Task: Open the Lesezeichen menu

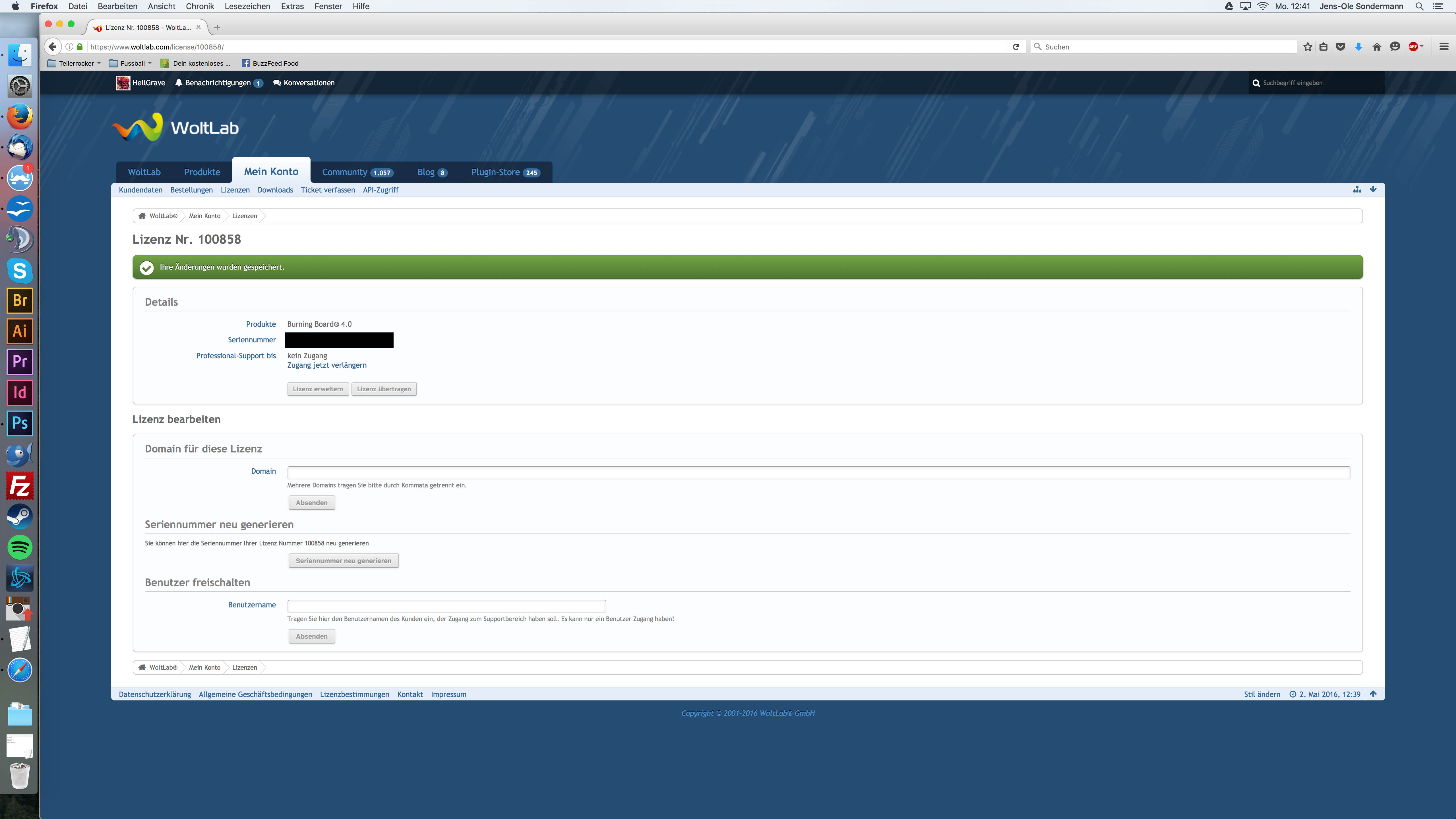Action: click(247, 6)
